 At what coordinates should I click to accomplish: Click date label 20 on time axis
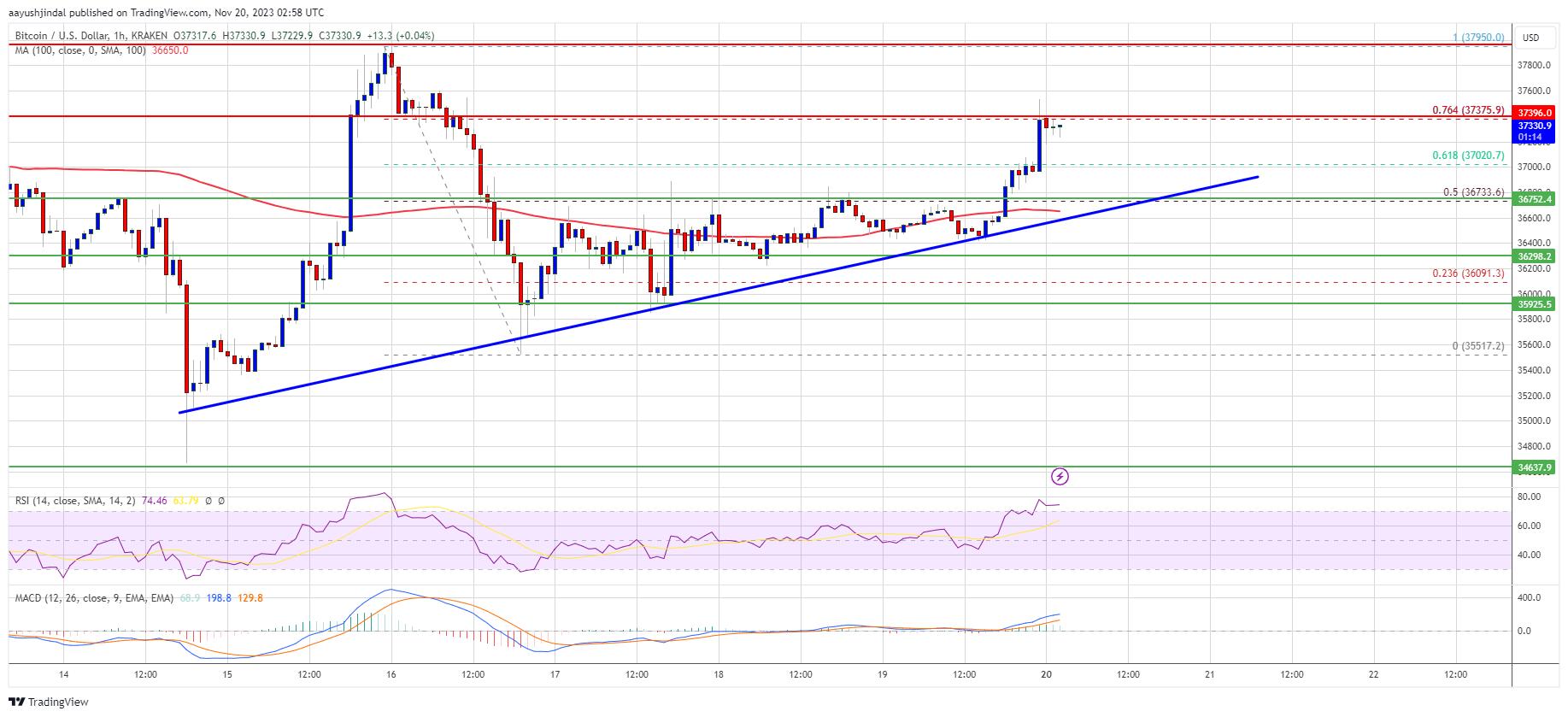[1046, 674]
